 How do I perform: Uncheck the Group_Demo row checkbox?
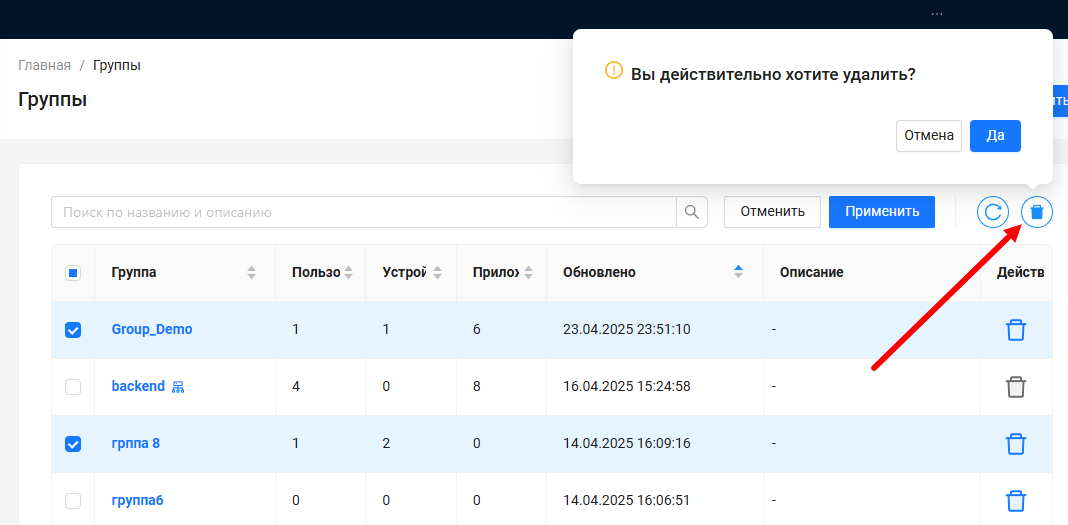pos(73,330)
